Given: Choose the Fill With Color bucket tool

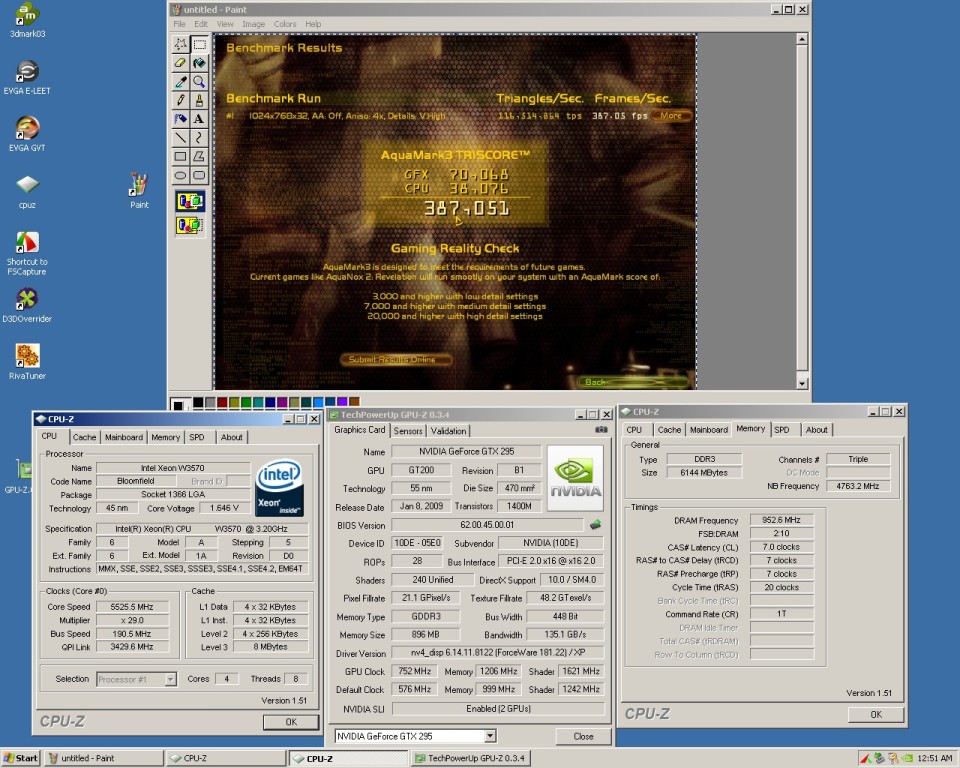Looking at the screenshot, I should click(200, 63).
